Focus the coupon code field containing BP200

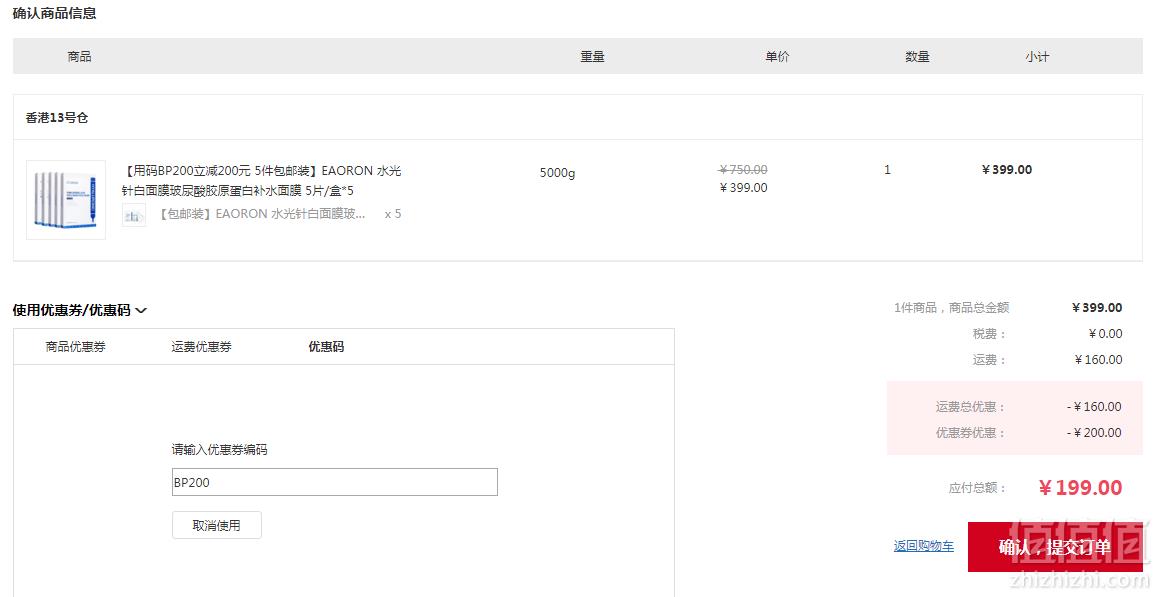335,482
